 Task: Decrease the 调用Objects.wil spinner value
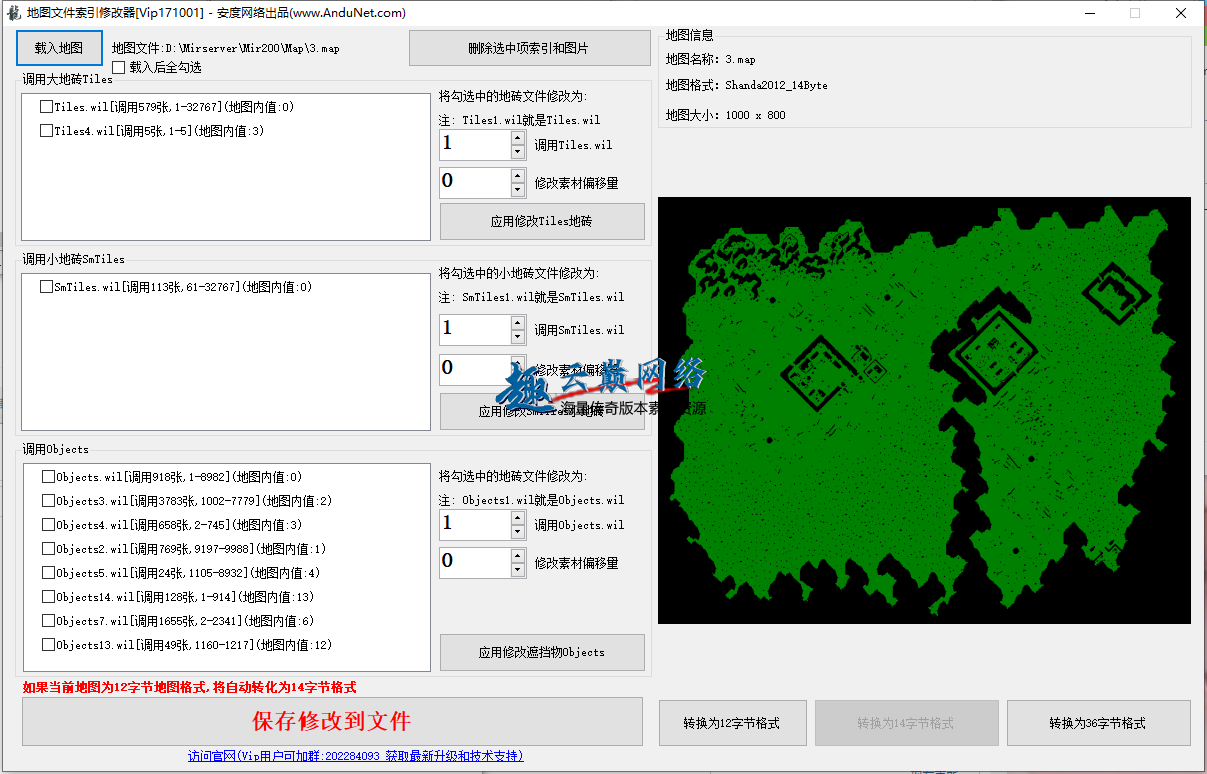point(517,532)
